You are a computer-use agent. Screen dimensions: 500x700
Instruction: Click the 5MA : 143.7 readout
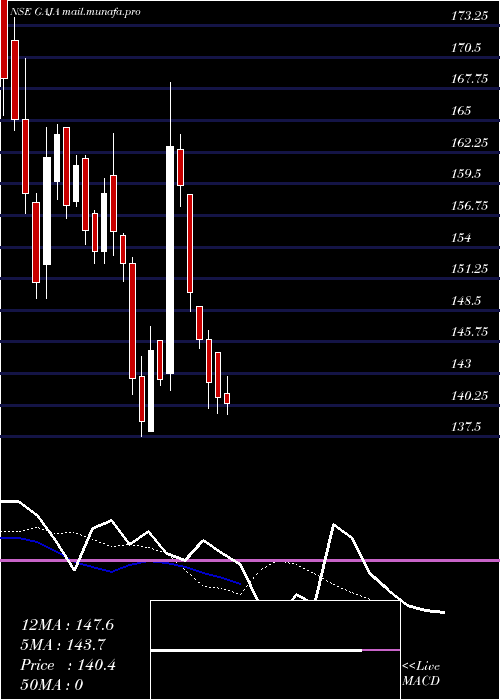[63, 645]
